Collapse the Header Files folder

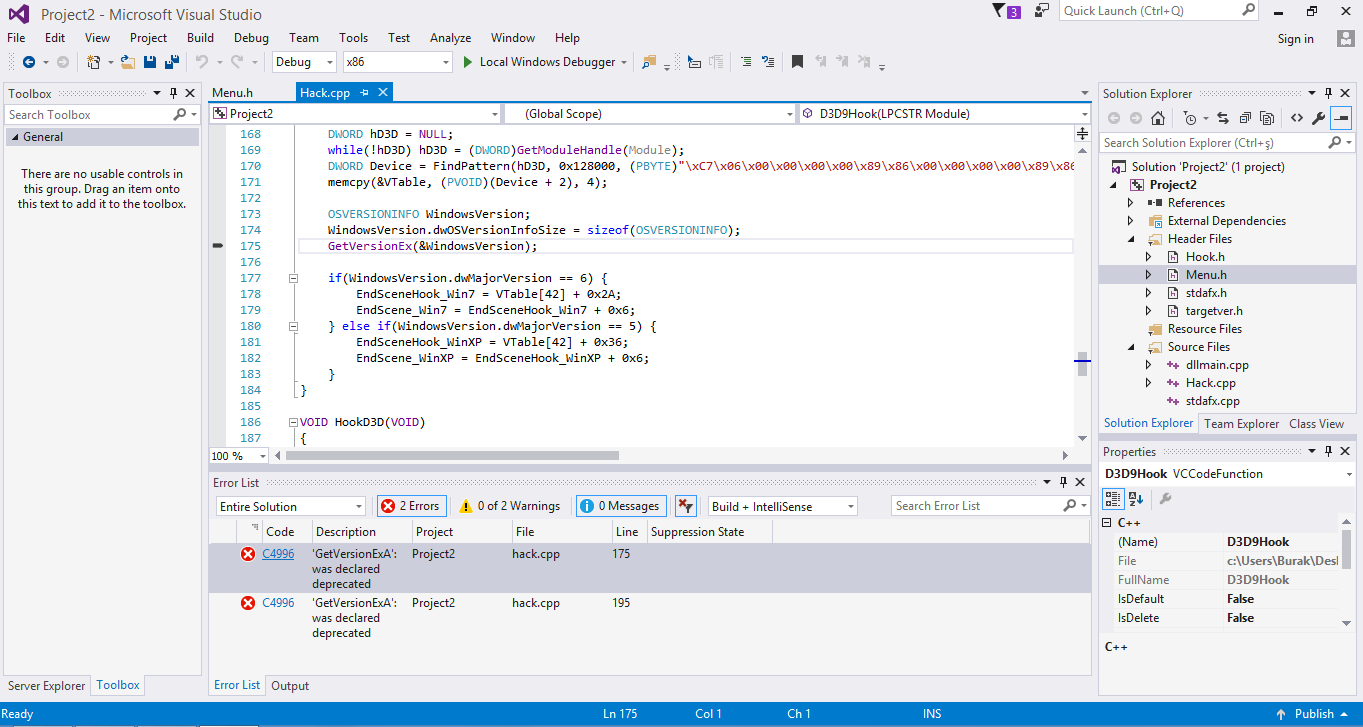pos(1131,239)
